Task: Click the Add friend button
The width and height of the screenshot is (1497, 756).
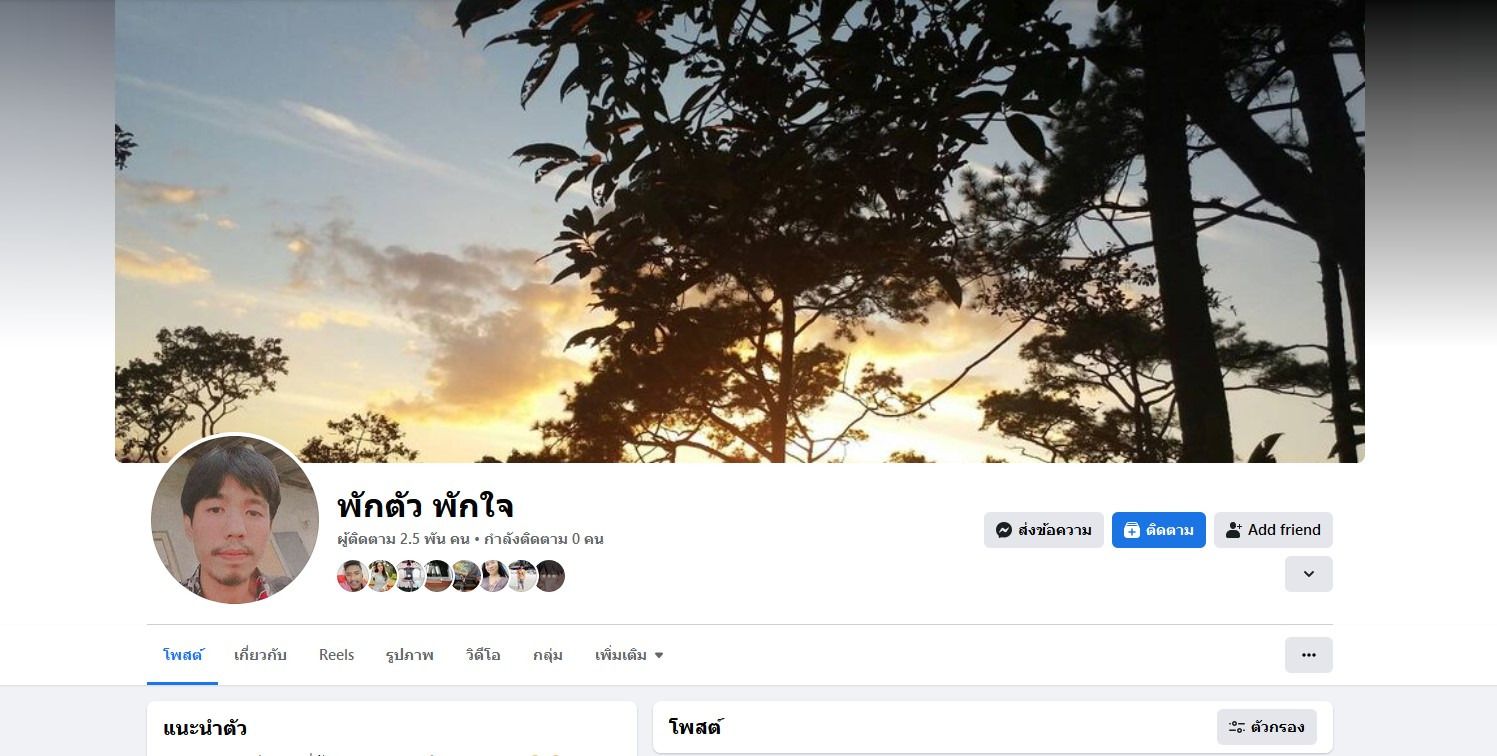Action: [1273, 530]
